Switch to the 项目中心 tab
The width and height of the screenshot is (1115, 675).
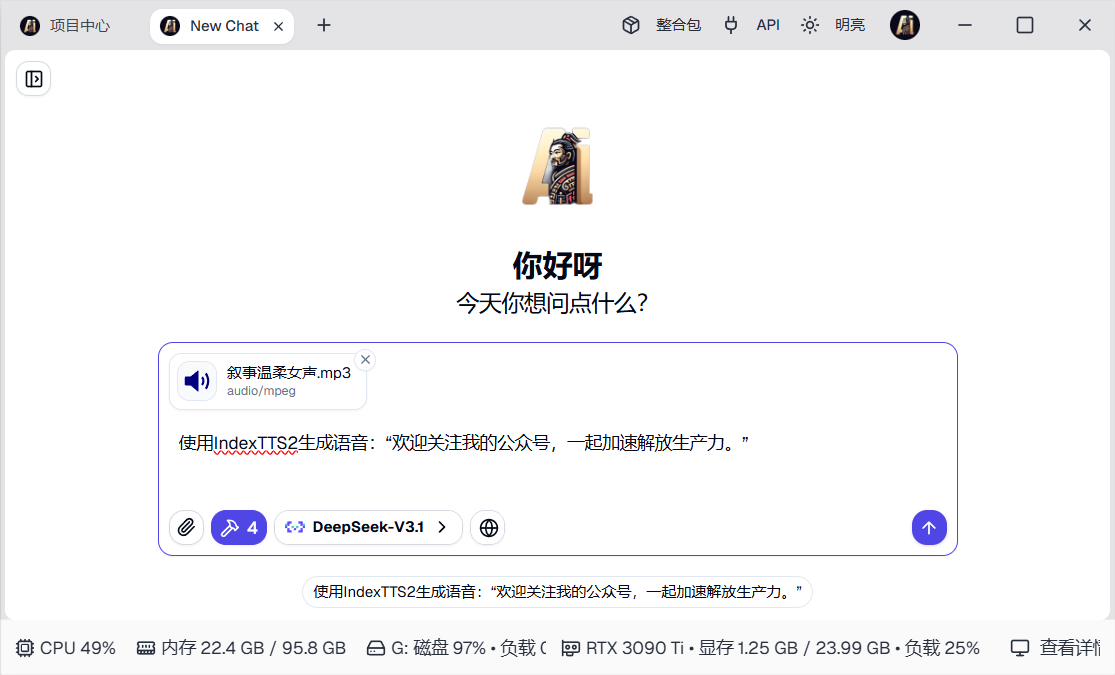[x=68, y=26]
